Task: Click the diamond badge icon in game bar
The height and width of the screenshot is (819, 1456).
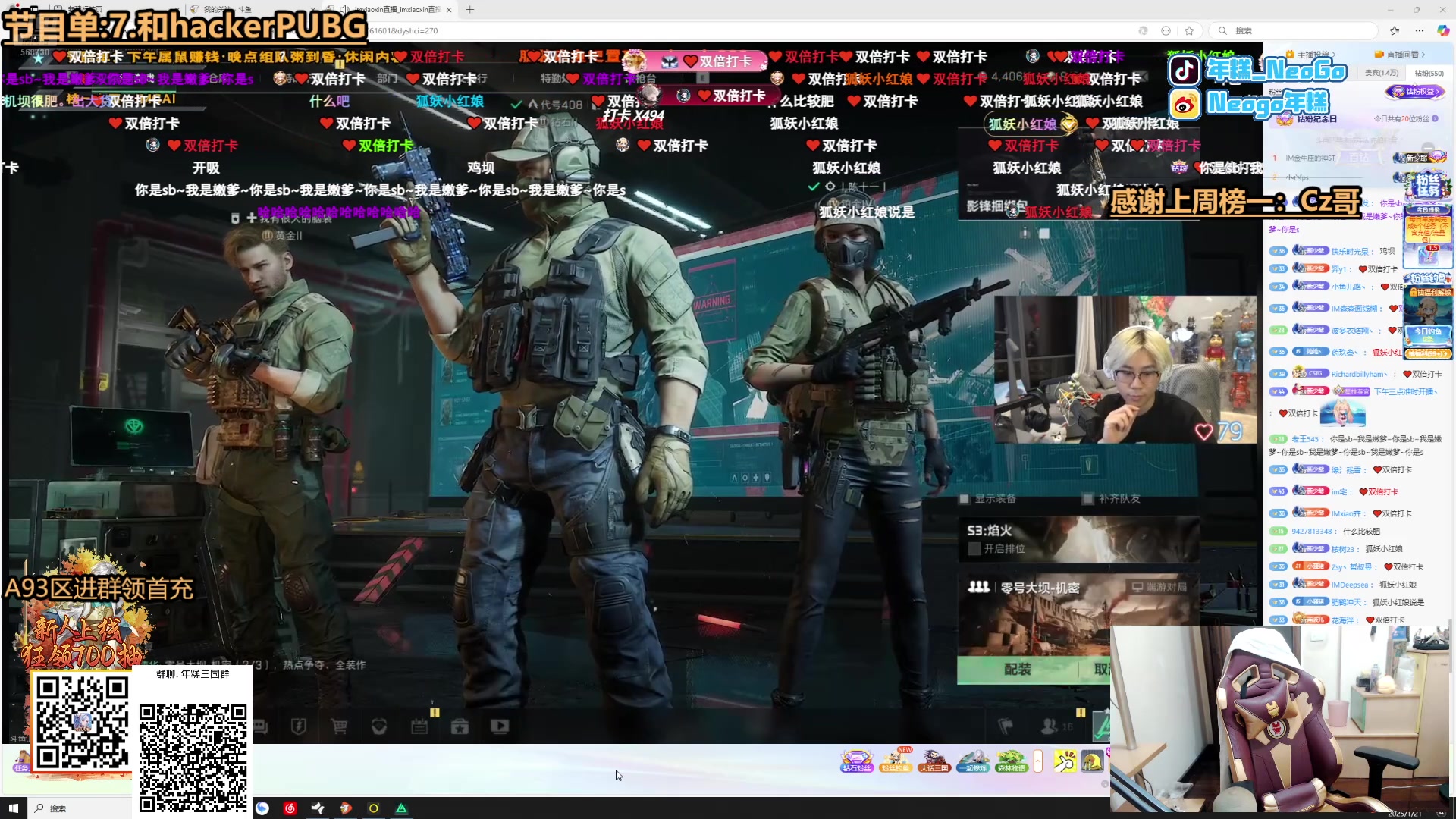Action: [379, 726]
